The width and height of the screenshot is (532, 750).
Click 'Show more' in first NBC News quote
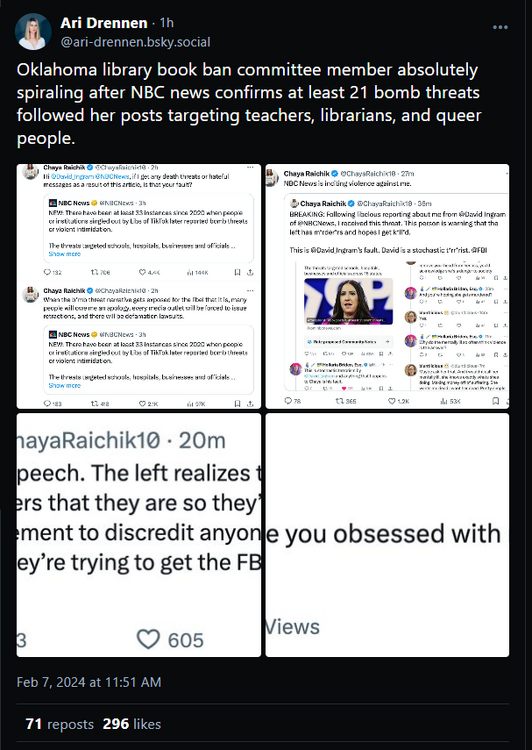click(65, 254)
